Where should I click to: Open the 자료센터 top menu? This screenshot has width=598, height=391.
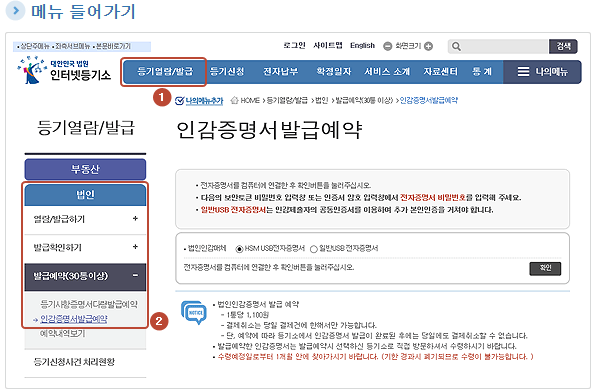[440, 72]
